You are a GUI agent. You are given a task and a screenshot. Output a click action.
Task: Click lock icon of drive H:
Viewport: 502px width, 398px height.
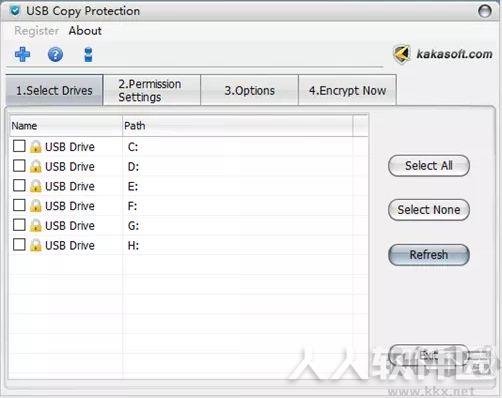[x=36, y=245]
